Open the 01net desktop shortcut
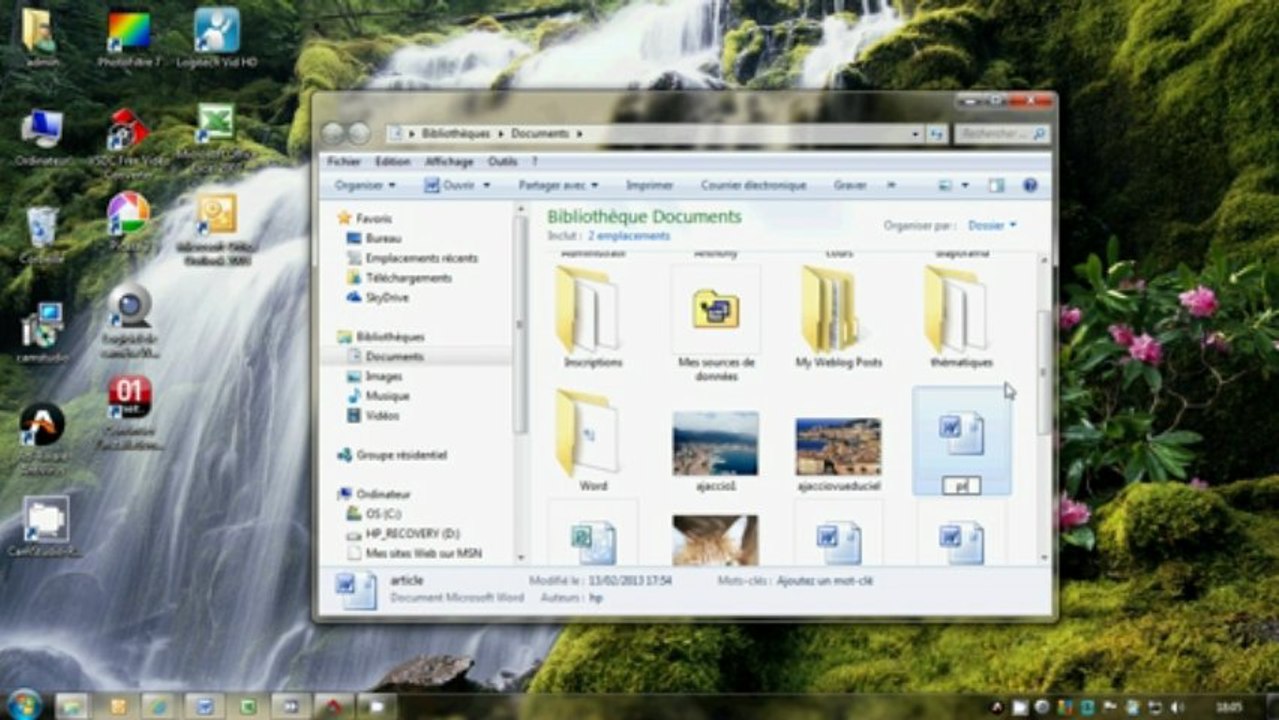1279x720 pixels. 129,410
